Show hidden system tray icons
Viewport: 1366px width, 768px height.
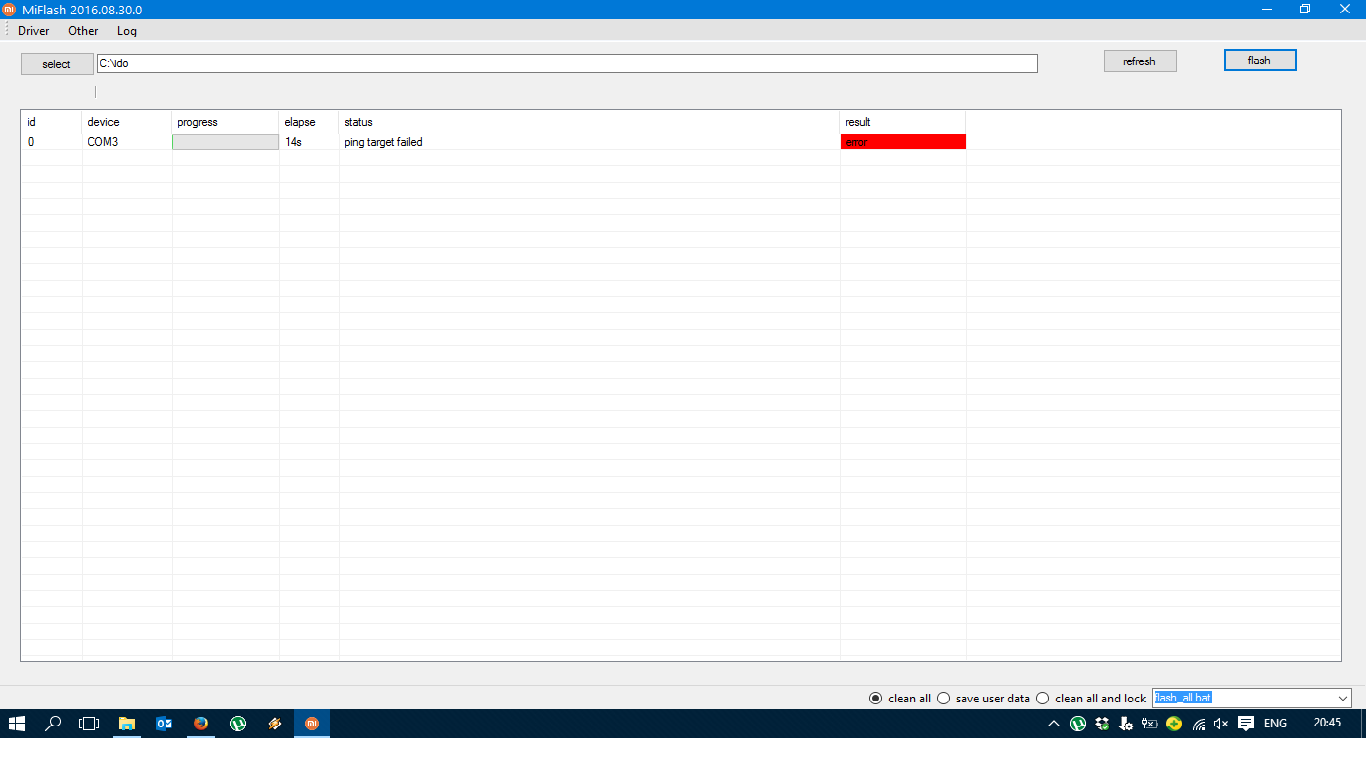(1053, 723)
